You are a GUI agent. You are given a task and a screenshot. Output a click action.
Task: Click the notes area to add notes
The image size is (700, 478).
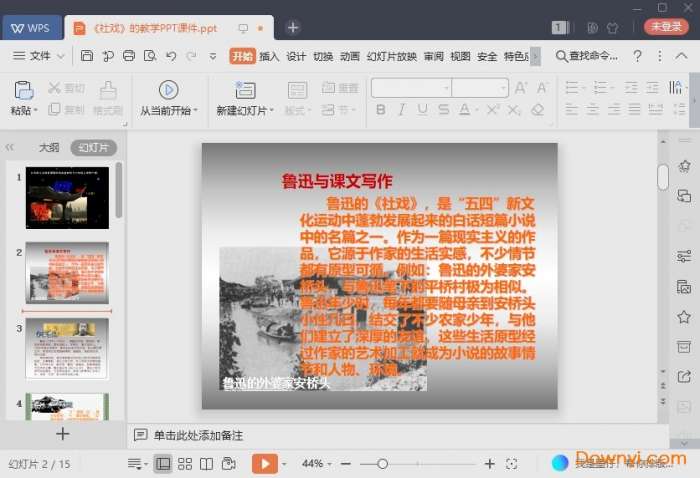pos(198,436)
